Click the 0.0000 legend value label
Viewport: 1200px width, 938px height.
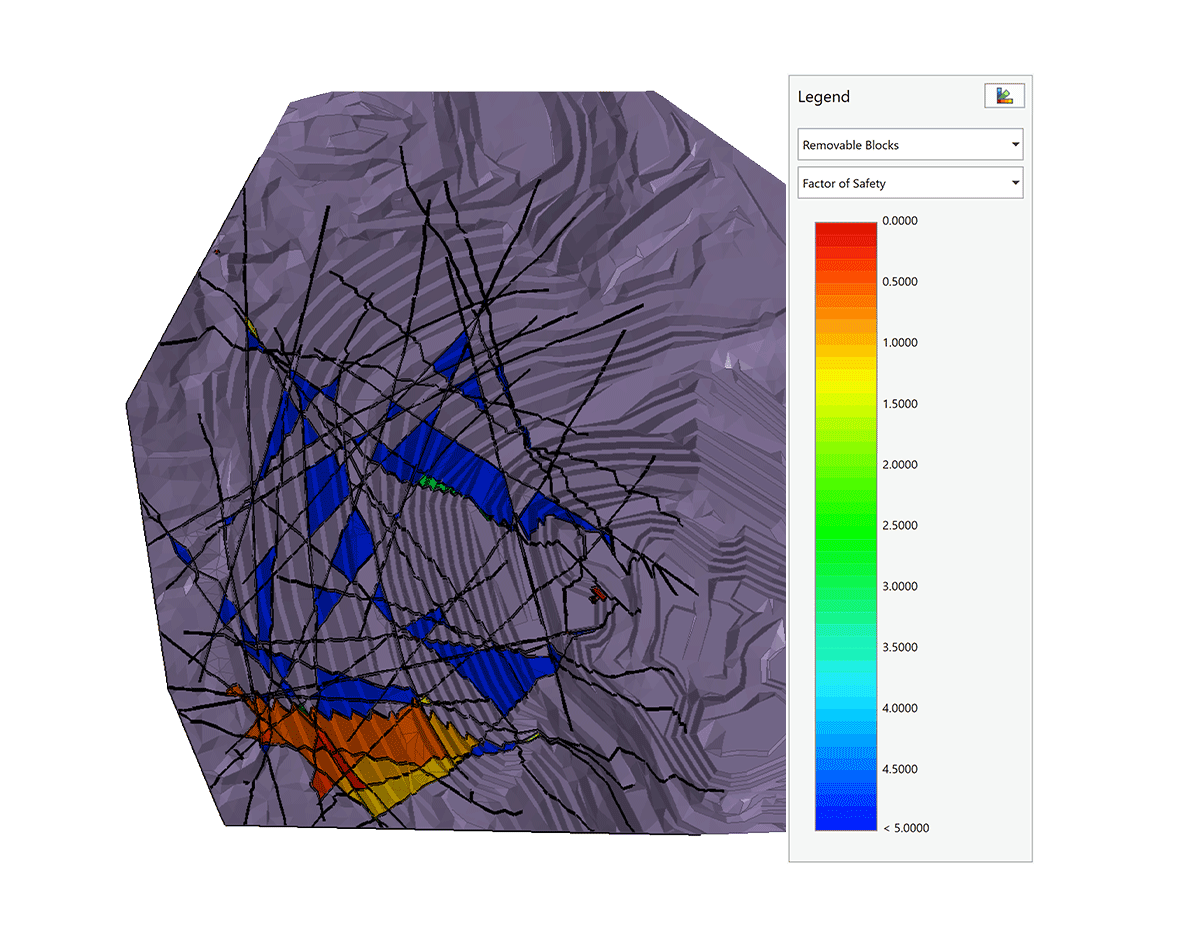[899, 221]
